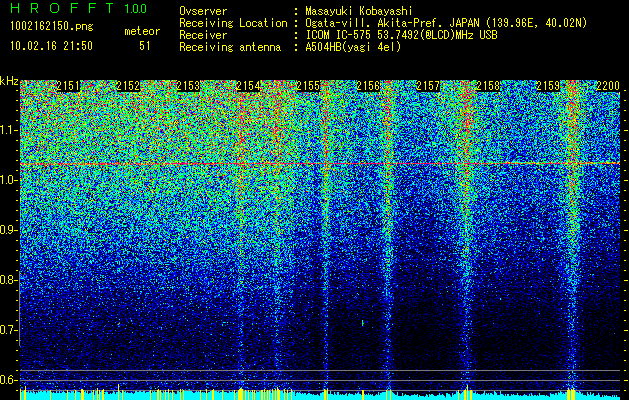Screen dimensions: 629x400
Task: Click the ICOM IC-575 receiver text
Action: [x=401, y=35]
